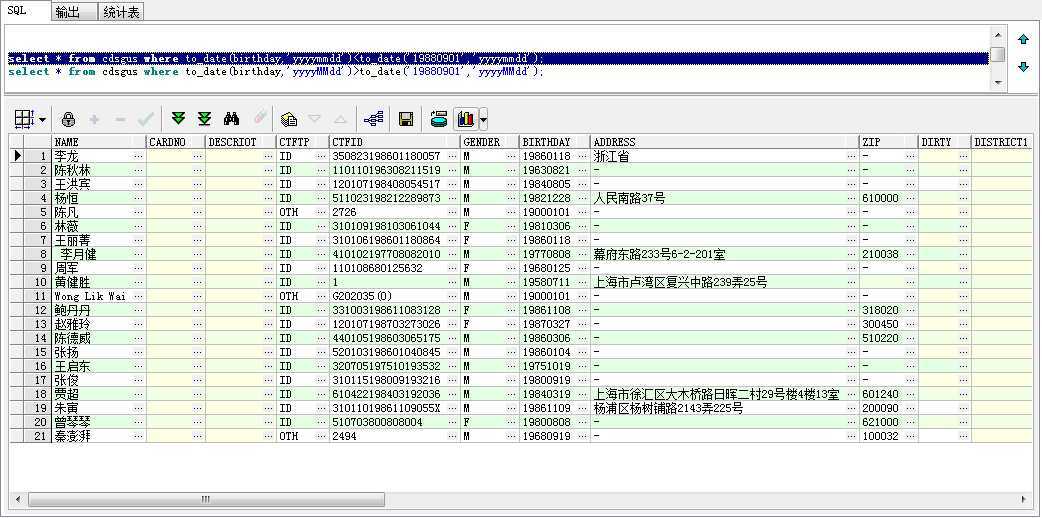Open the grid view dropdown arrow
The width and height of the screenshot is (1042, 518).
click(42, 120)
